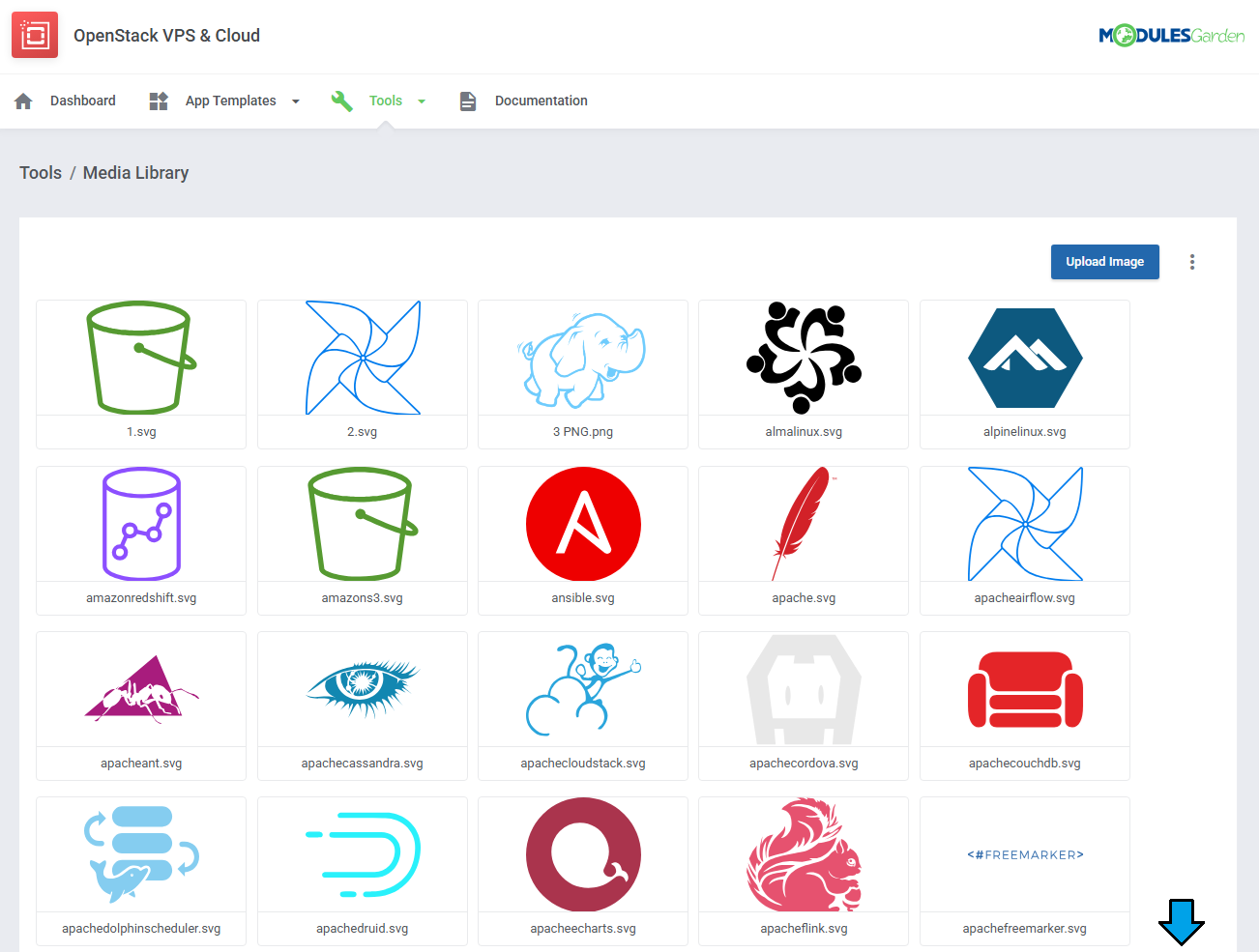Expand the Tools dropdown arrow
Viewport: 1259px width, 952px height.
point(422,101)
